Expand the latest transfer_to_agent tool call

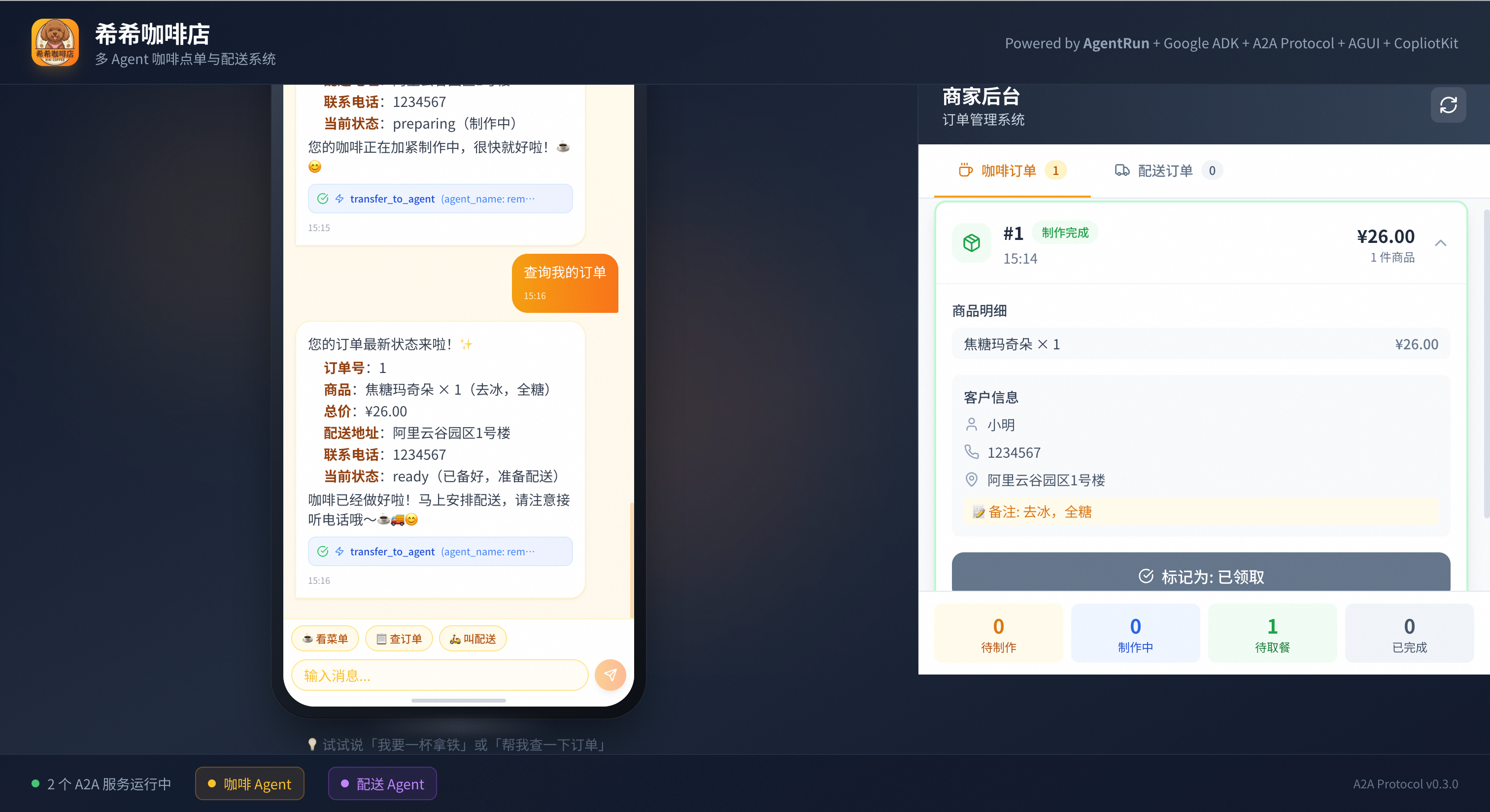click(440, 551)
